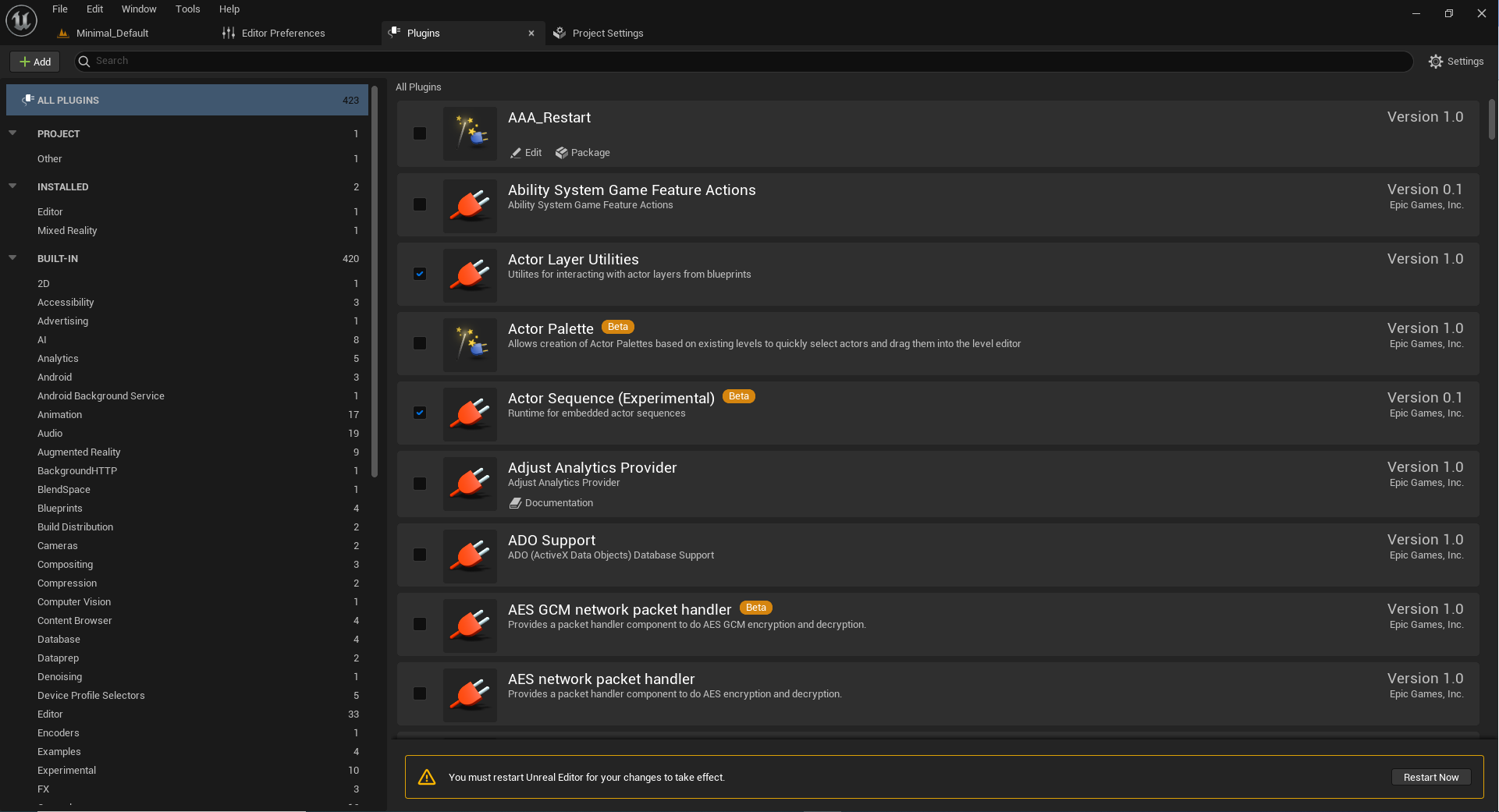Switch to the Editor Preferences tab
Screen dimensions: 1499x812
274,33
